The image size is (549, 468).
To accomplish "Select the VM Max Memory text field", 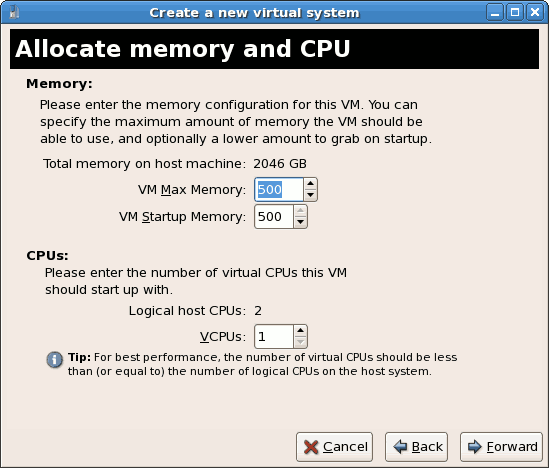I will (x=279, y=189).
